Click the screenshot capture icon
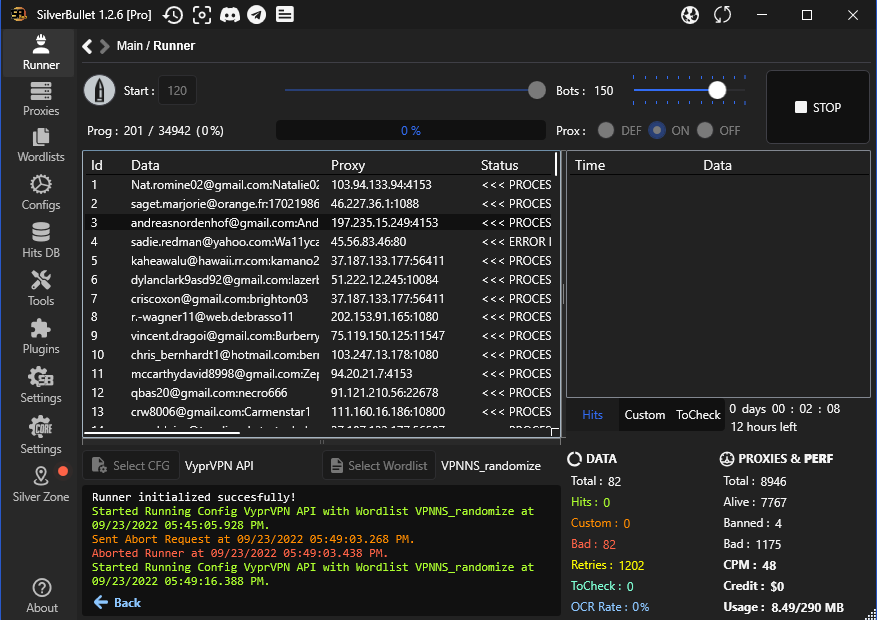 click(202, 15)
